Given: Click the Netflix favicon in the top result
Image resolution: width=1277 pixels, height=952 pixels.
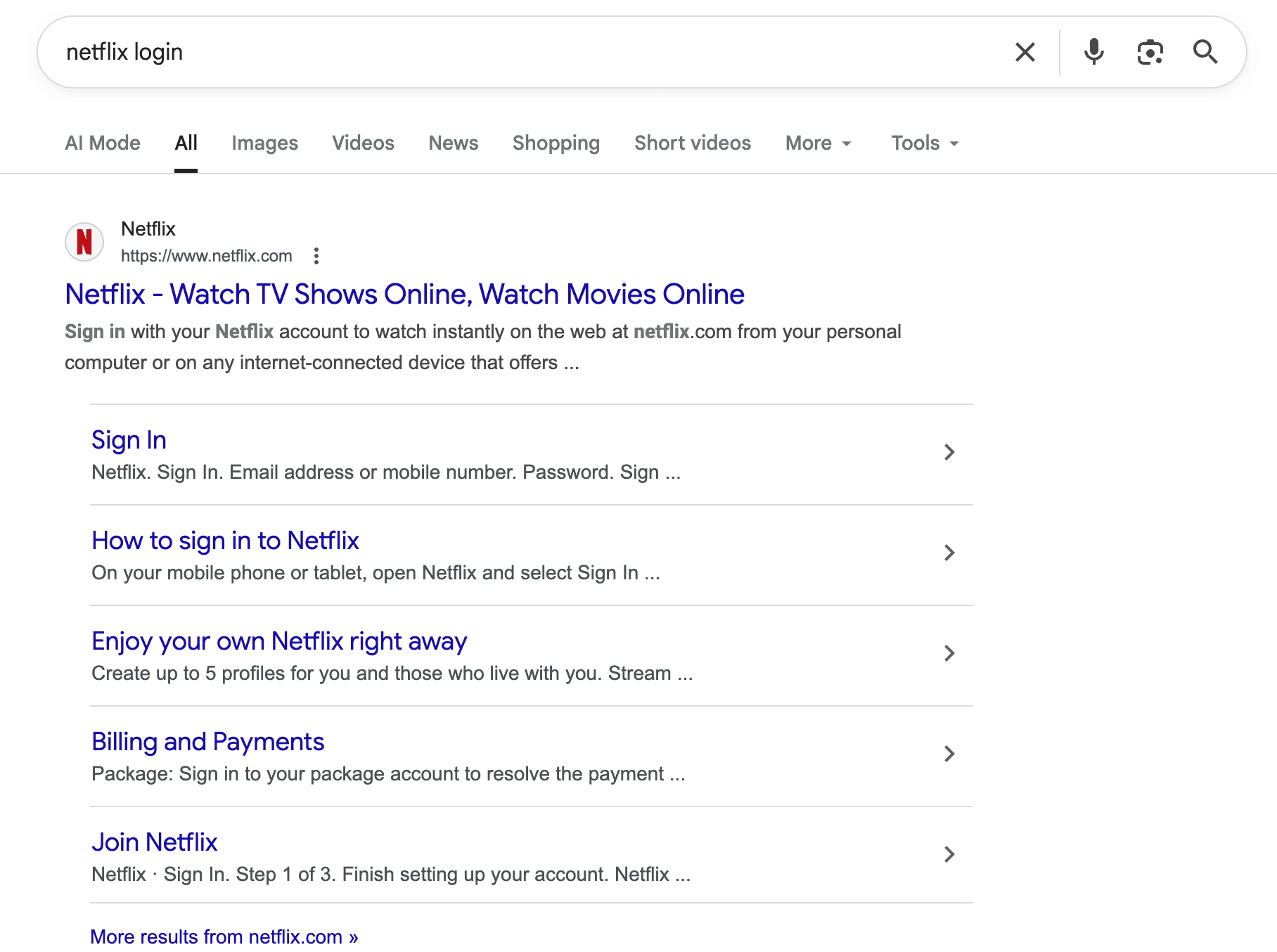Looking at the screenshot, I should pyautogui.click(x=84, y=242).
